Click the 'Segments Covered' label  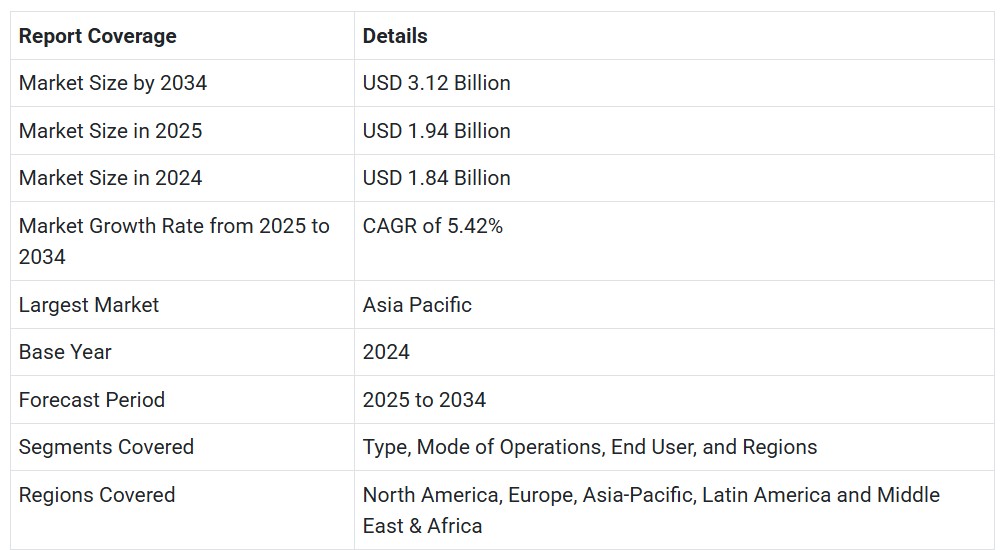coord(106,447)
